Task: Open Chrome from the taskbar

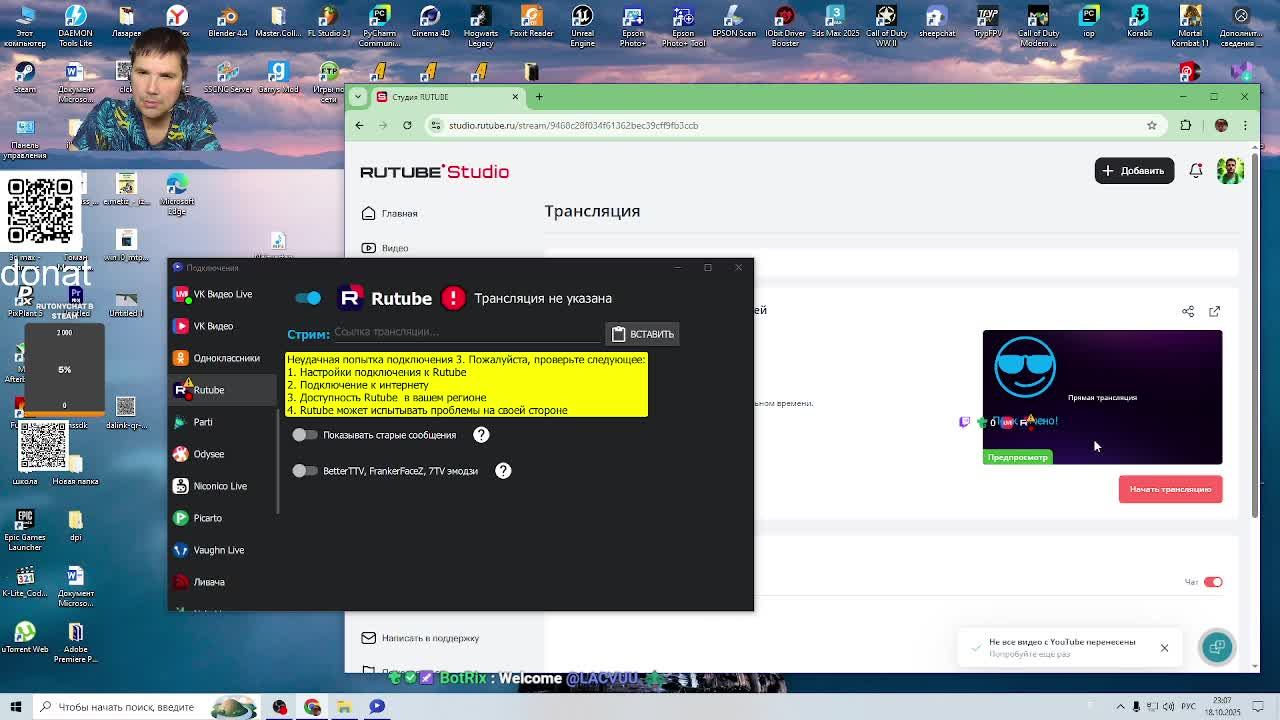Action: (312, 707)
